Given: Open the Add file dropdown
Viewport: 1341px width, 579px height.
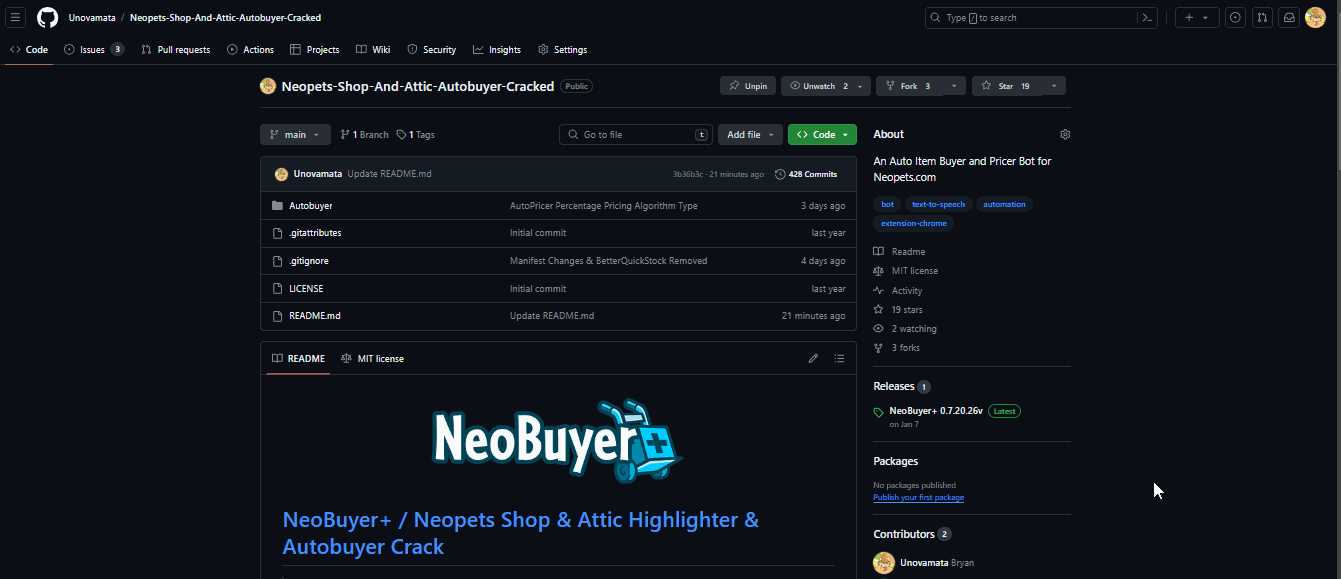Looking at the screenshot, I should [750, 134].
